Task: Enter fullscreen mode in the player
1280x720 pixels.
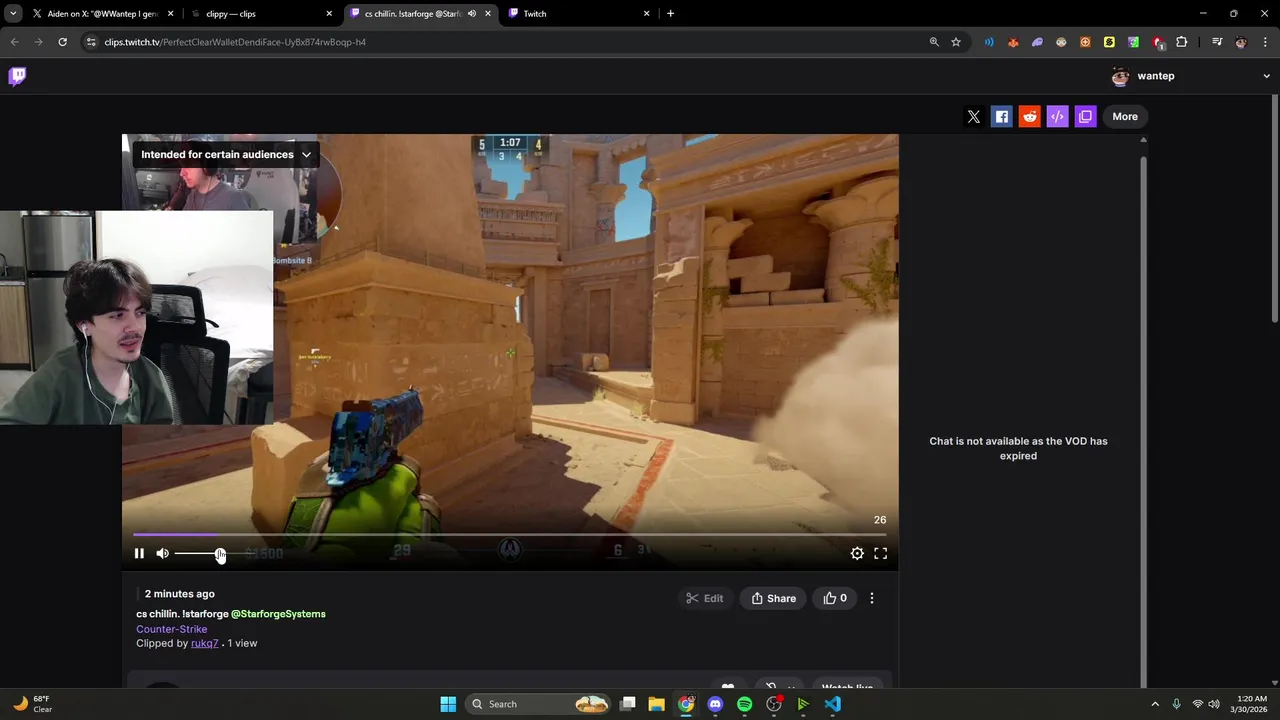Action: coord(881,553)
